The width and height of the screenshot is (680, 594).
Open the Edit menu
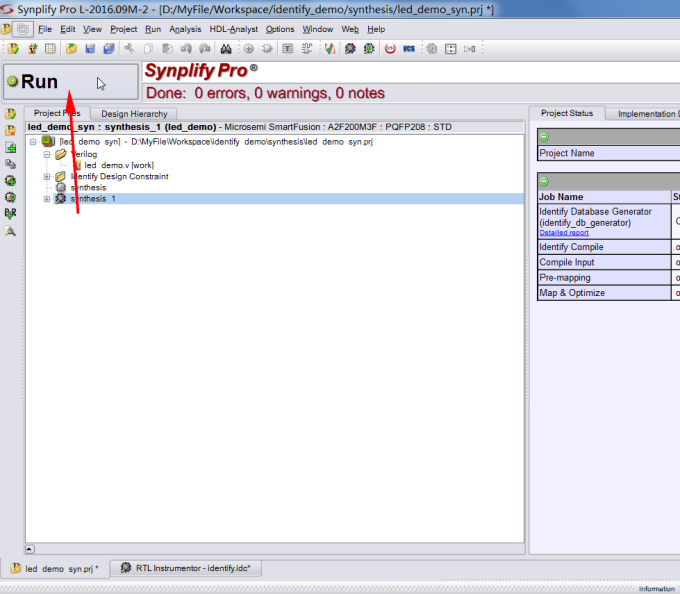click(x=68, y=29)
